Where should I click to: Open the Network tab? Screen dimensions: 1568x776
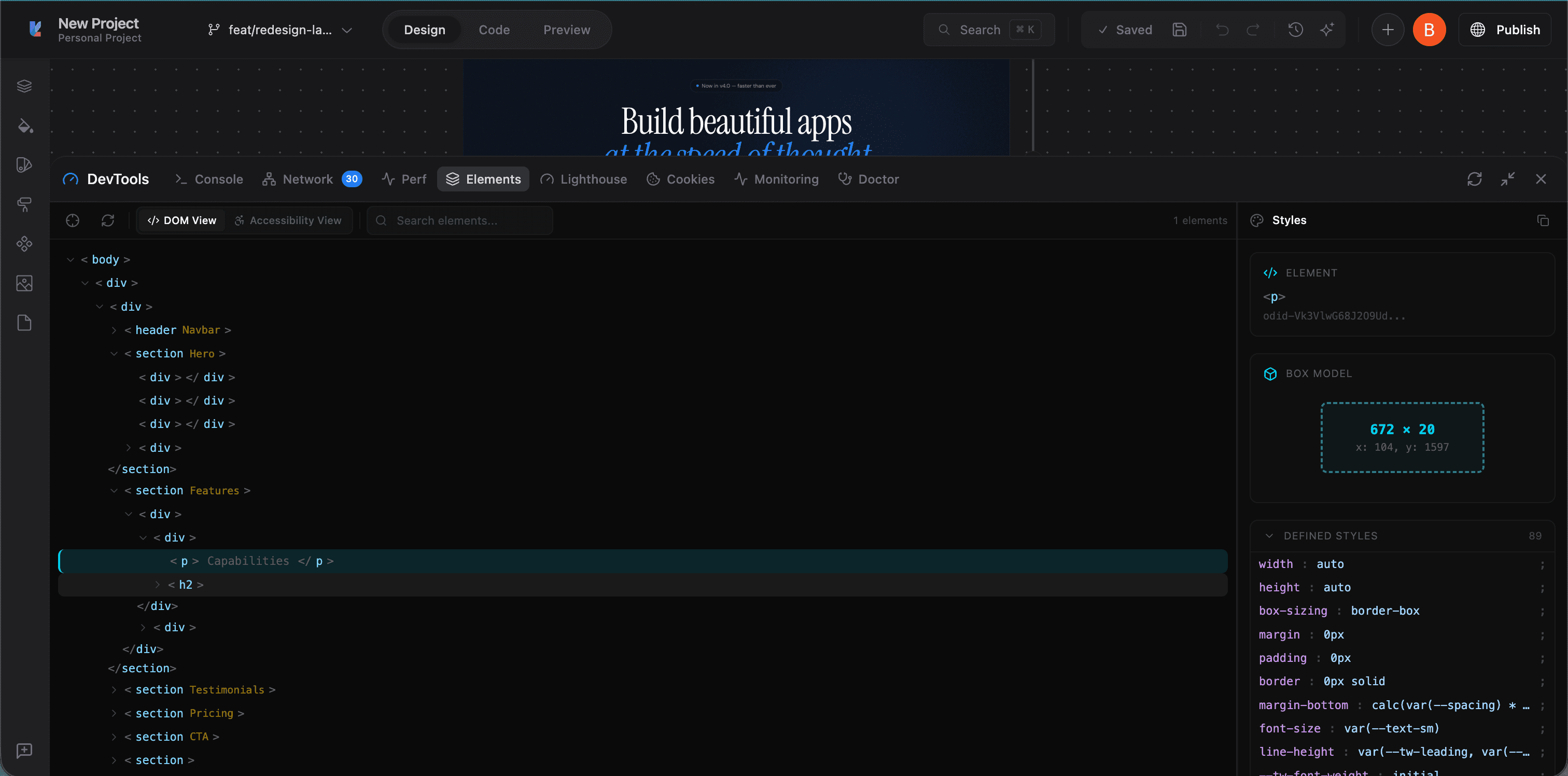coord(308,179)
